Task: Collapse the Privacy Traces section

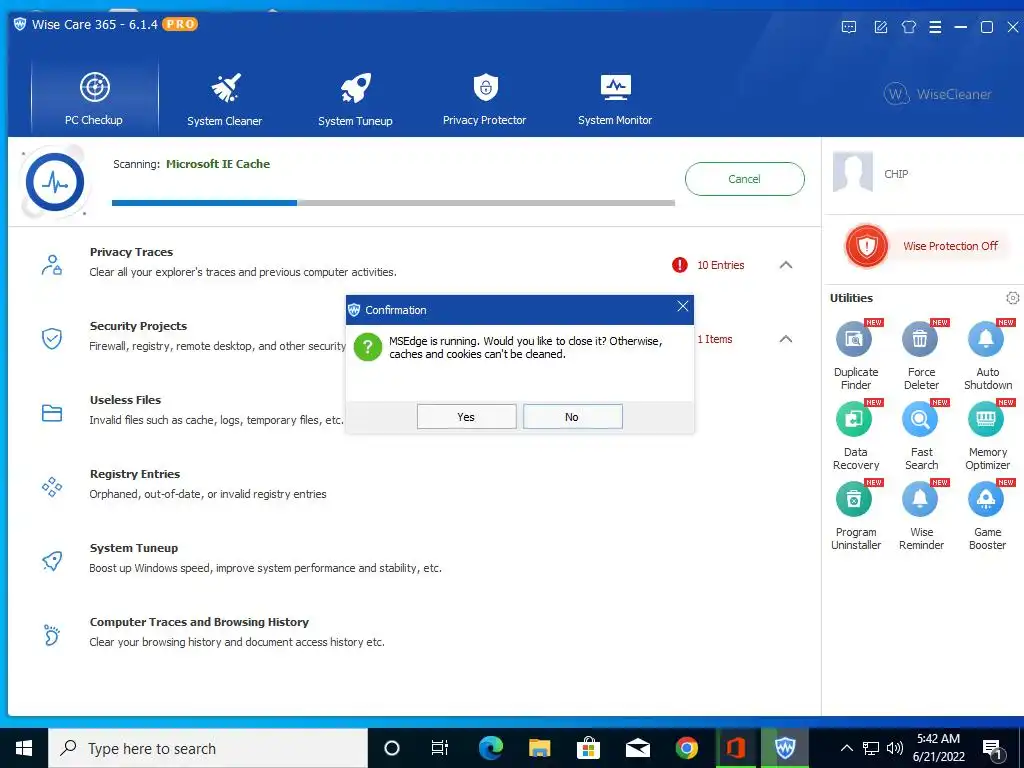Action: click(x=786, y=265)
